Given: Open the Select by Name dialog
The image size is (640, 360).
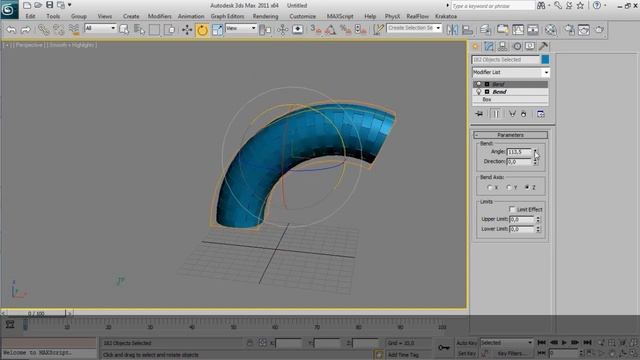Looking at the screenshot, I should point(139,29).
